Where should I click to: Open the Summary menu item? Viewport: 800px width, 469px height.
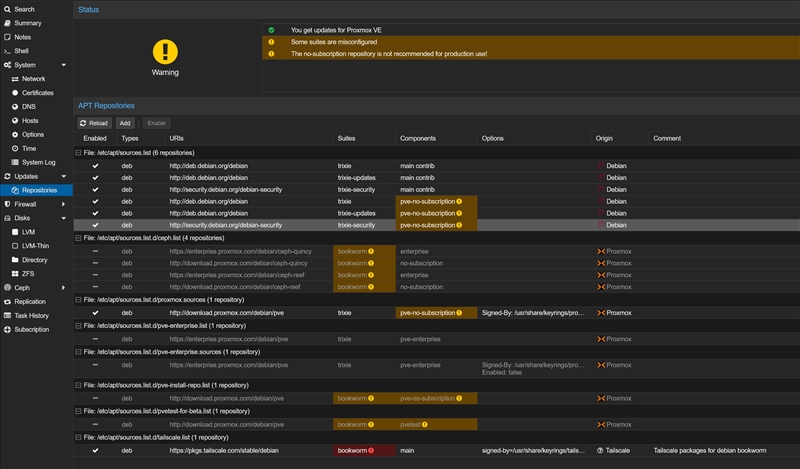coord(28,23)
